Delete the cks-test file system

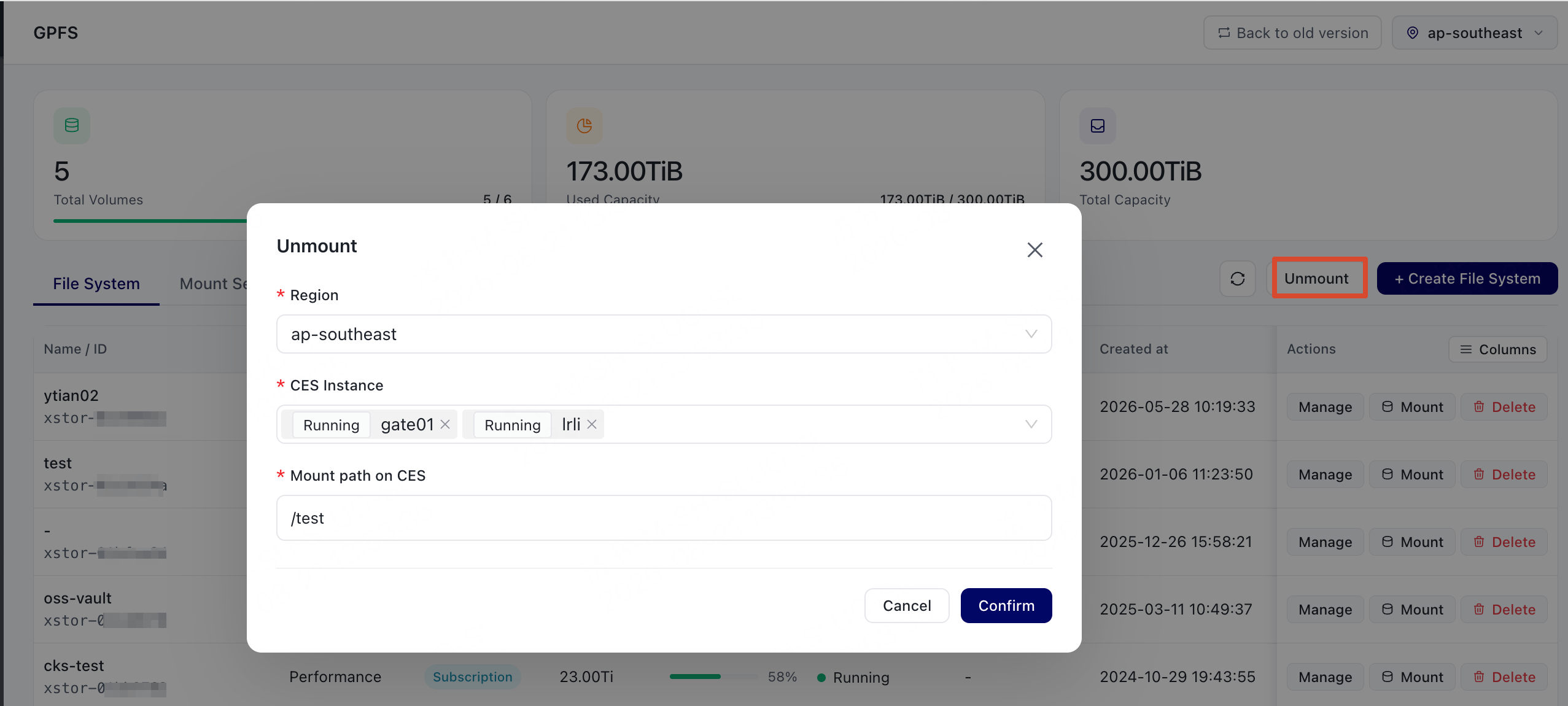(1504, 677)
